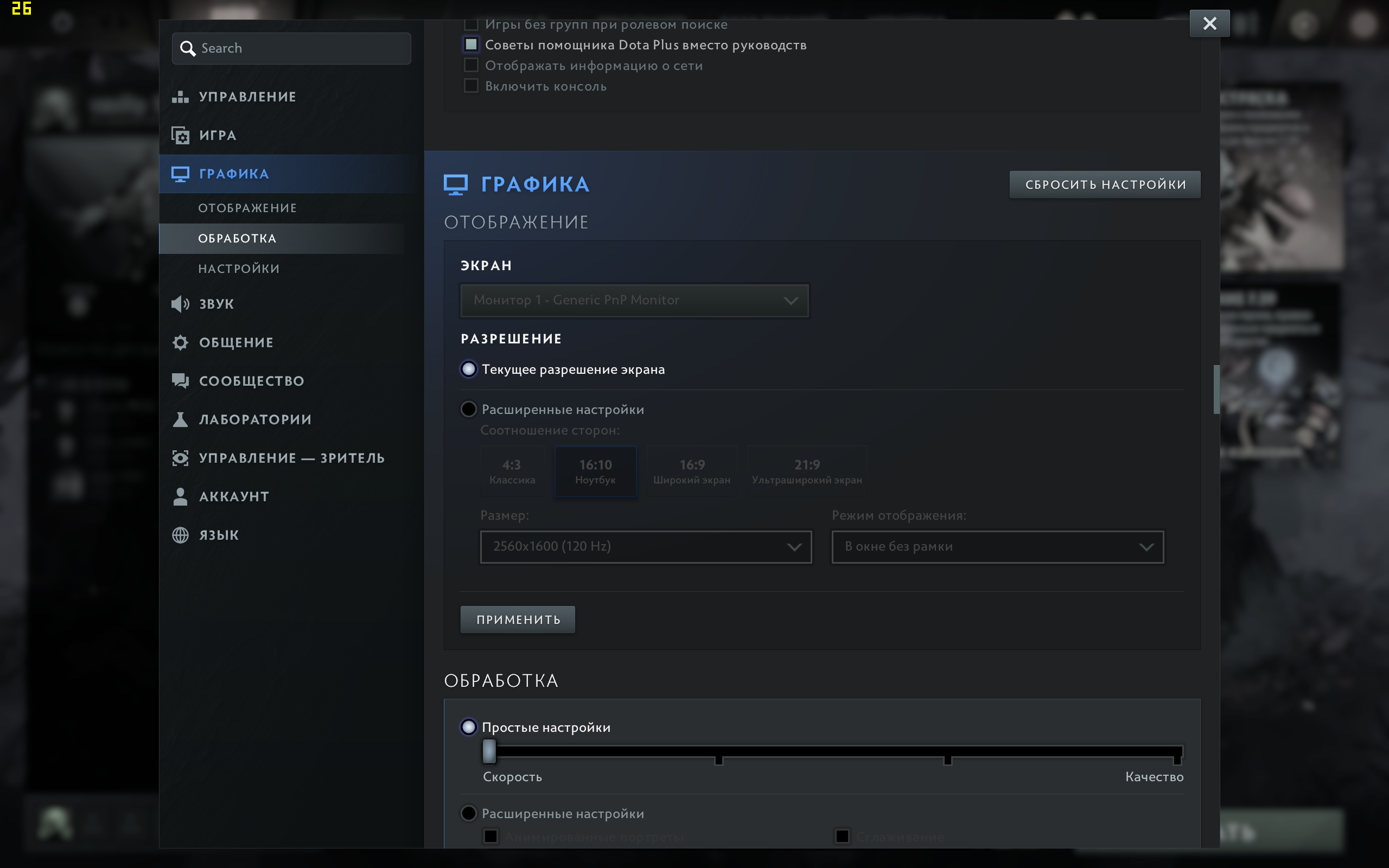Open the Управление settings icon
1389x868 pixels.
pyautogui.click(x=180, y=97)
